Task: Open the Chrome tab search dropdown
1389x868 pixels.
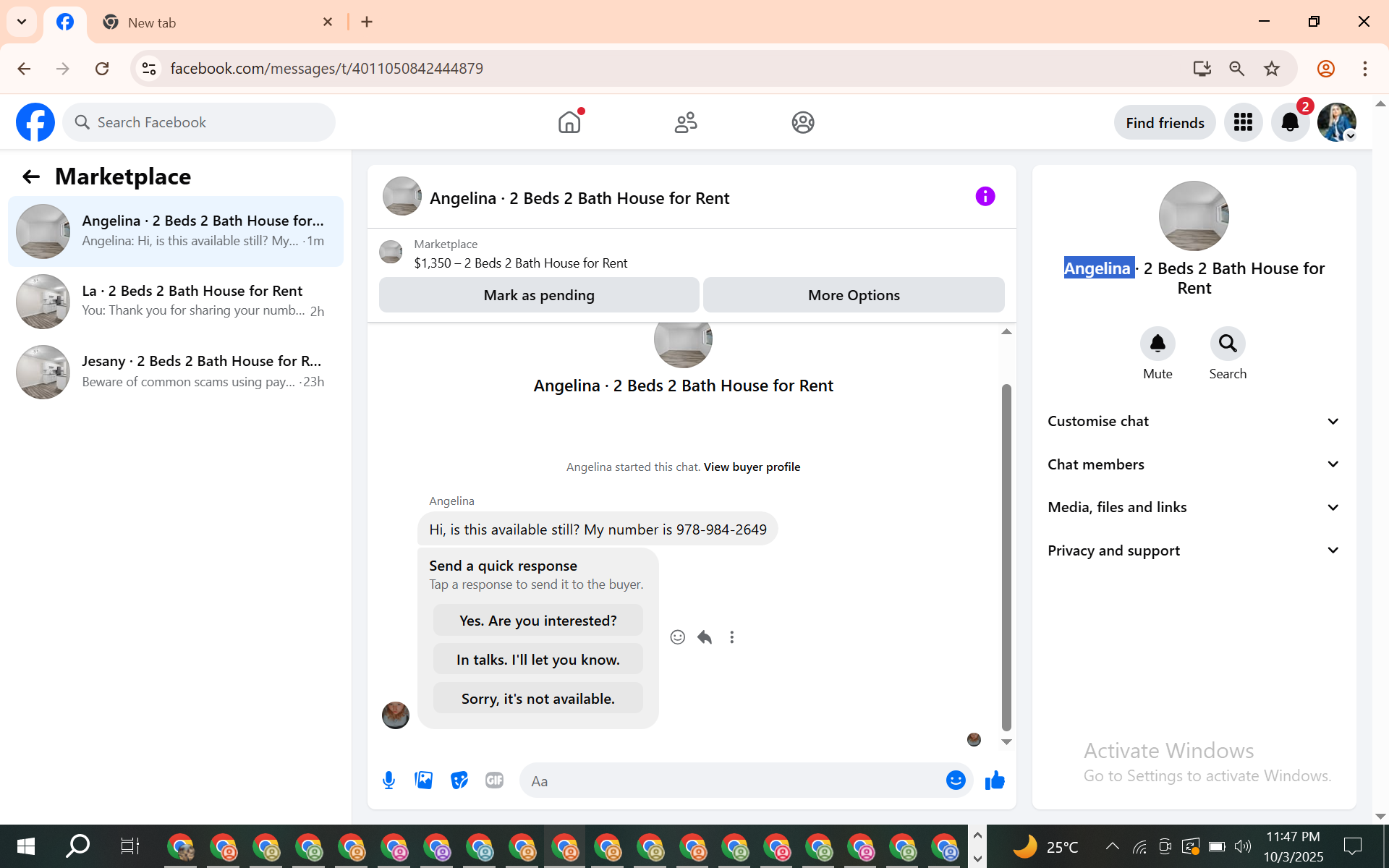Action: (x=22, y=22)
